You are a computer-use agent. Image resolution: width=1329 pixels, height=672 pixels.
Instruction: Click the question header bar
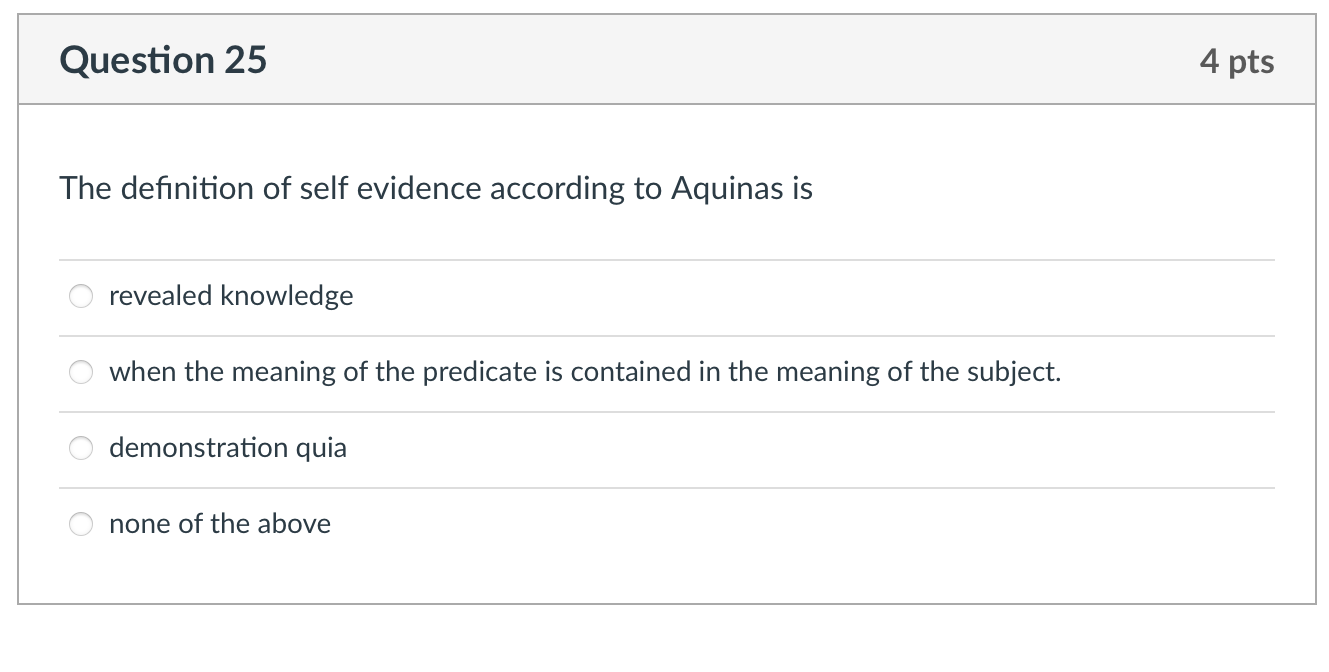(664, 59)
